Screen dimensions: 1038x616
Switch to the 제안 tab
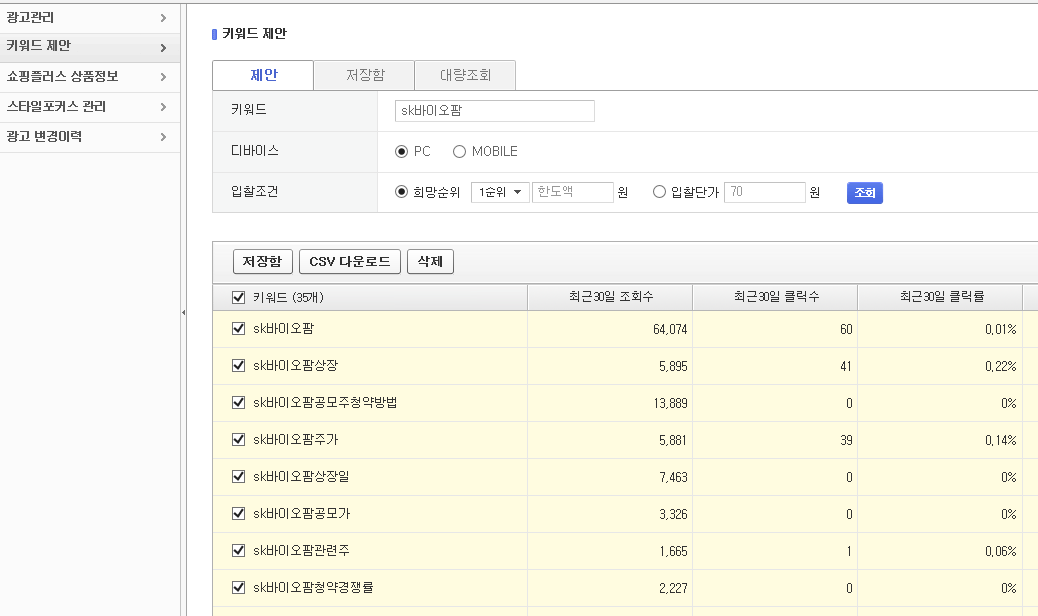263,75
